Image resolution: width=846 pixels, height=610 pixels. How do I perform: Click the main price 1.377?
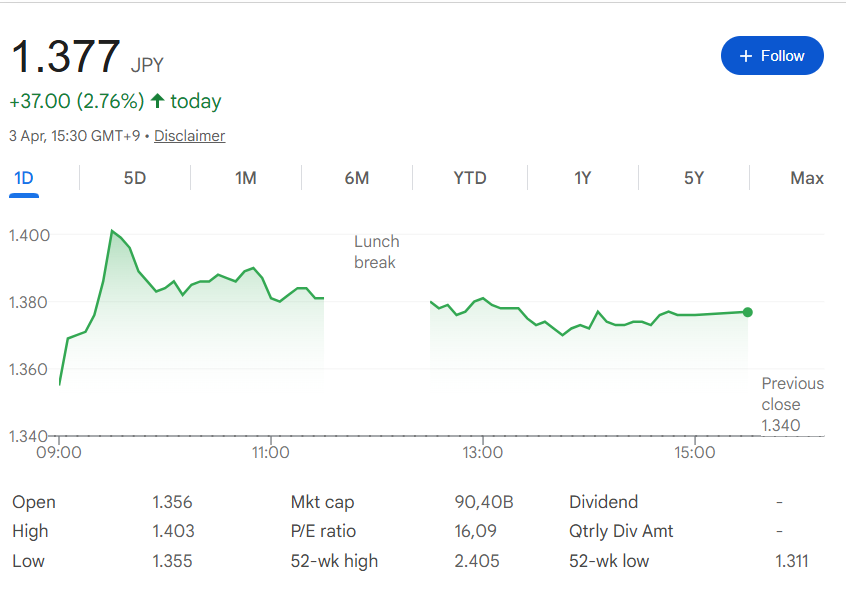click(x=66, y=56)
